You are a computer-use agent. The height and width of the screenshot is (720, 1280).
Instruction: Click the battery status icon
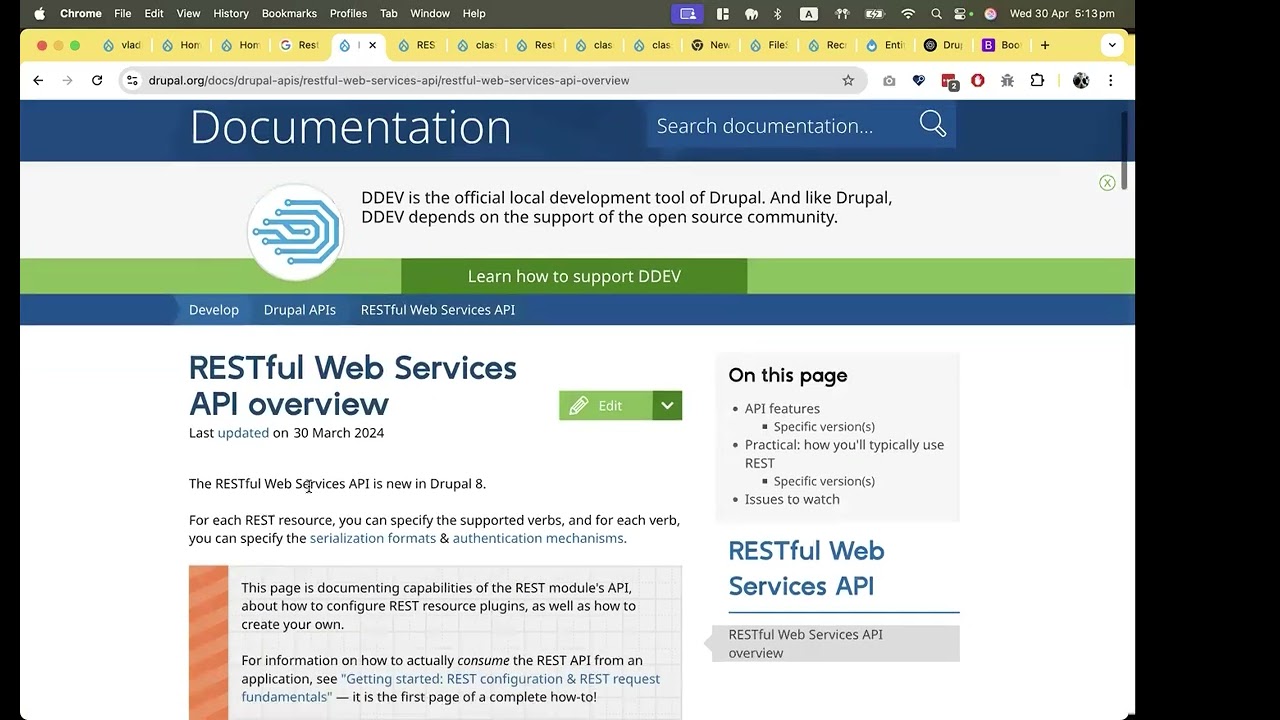click(875, 13)
